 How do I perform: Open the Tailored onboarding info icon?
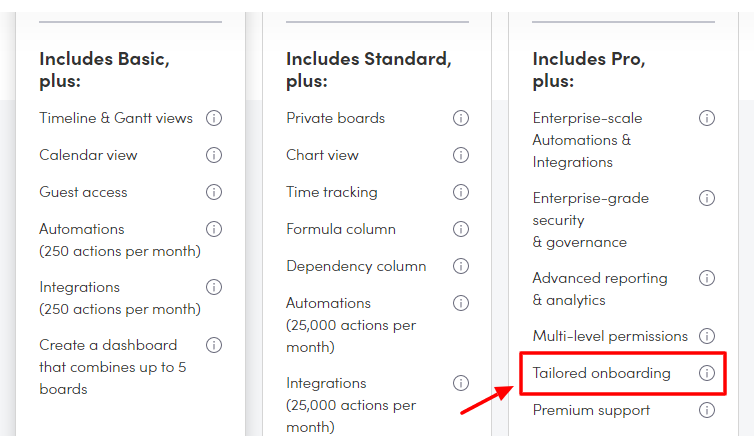pos(707,373)
